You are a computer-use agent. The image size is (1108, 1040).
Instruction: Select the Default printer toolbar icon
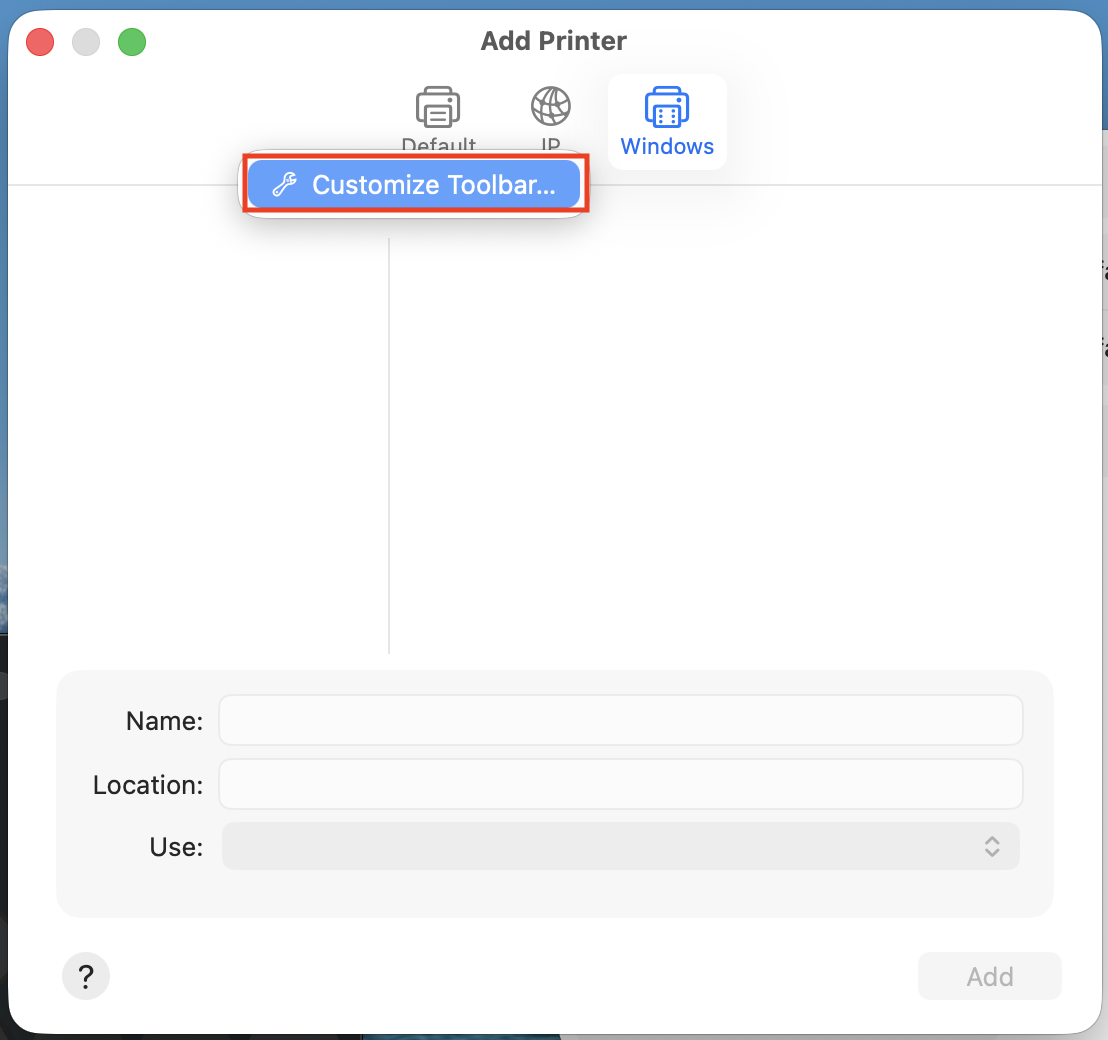coord(438,108)
